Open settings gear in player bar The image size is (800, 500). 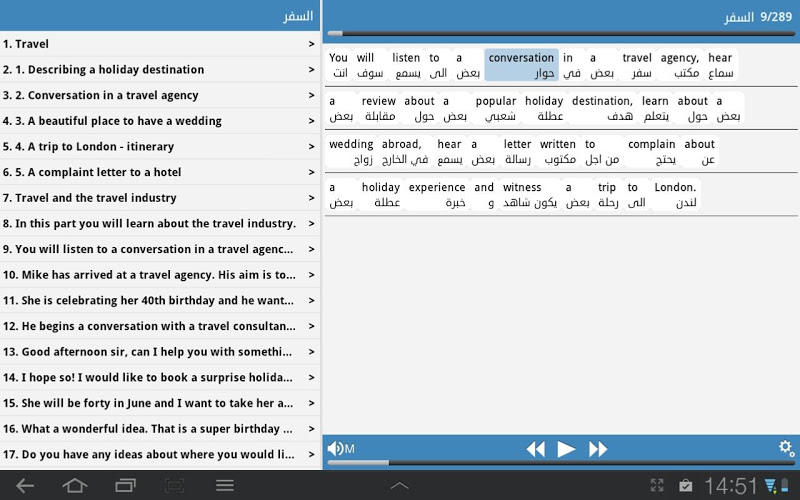click(x=786, y=448)
